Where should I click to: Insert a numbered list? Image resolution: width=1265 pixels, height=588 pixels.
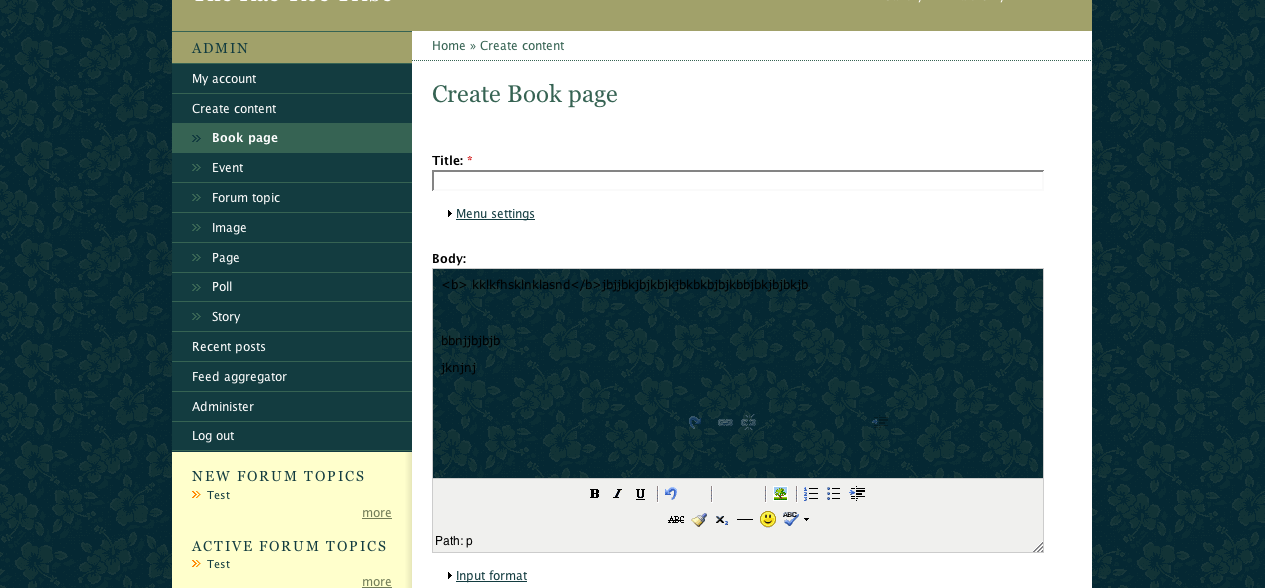(x=811, y=494)
